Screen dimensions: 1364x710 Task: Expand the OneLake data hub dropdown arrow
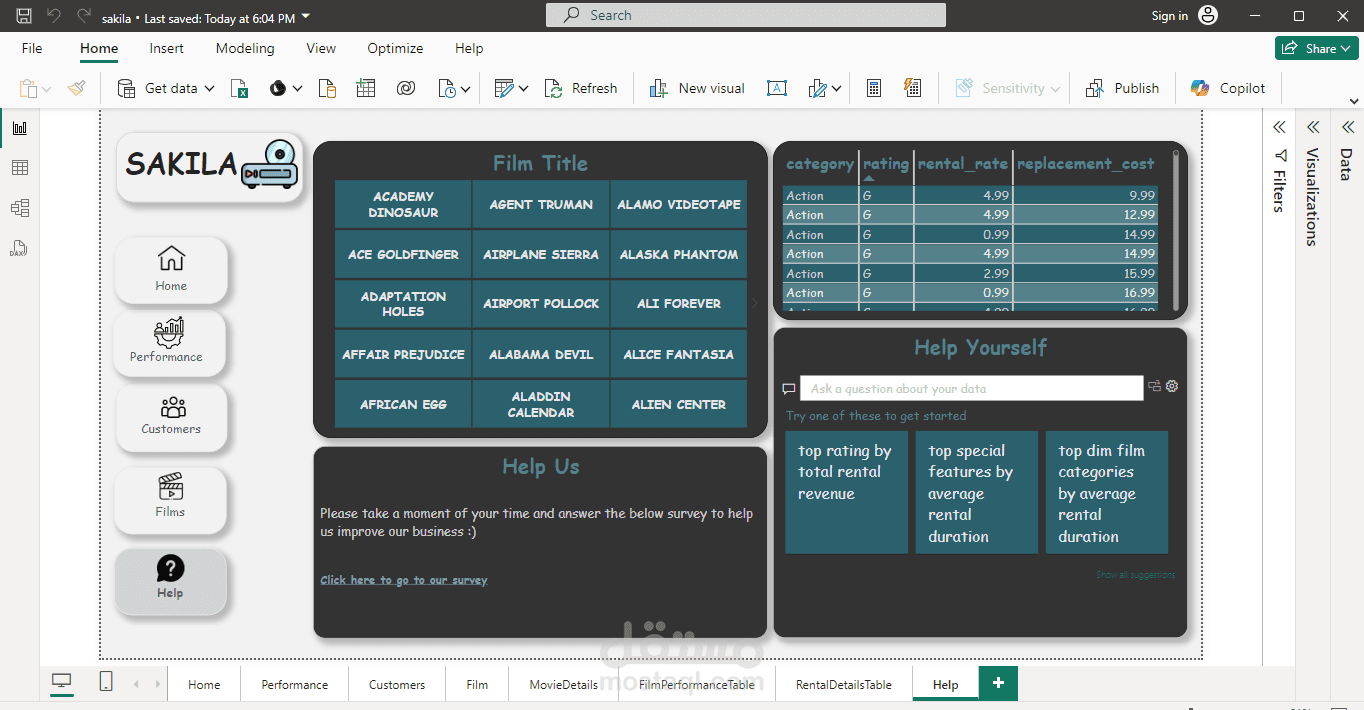[x=297, y=88]
